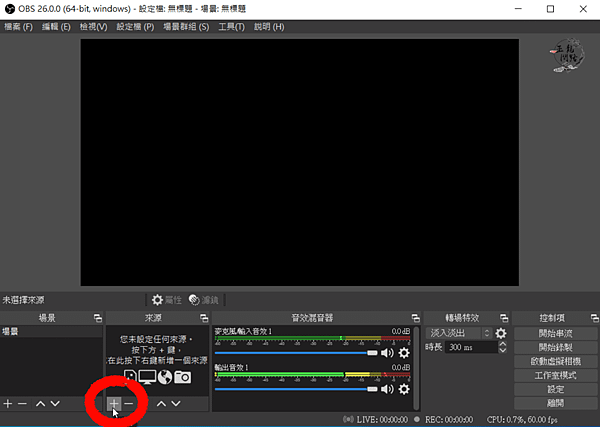Remove selected source with the minus button

[x=129, y=403]
